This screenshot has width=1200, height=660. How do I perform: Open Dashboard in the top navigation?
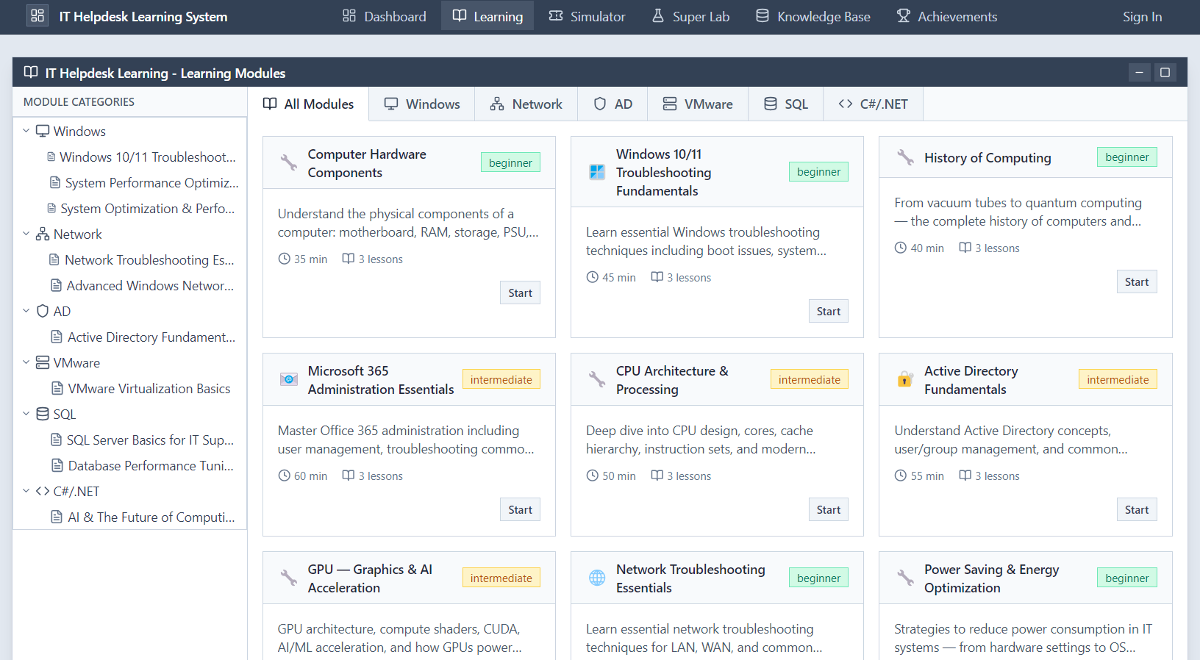[384, 16]
